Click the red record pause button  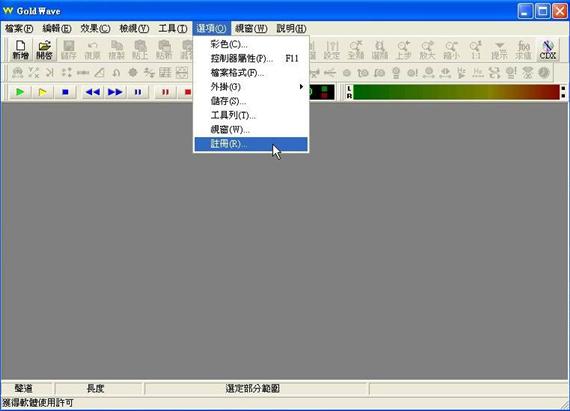pyautogui.click(x=165, y=92)
